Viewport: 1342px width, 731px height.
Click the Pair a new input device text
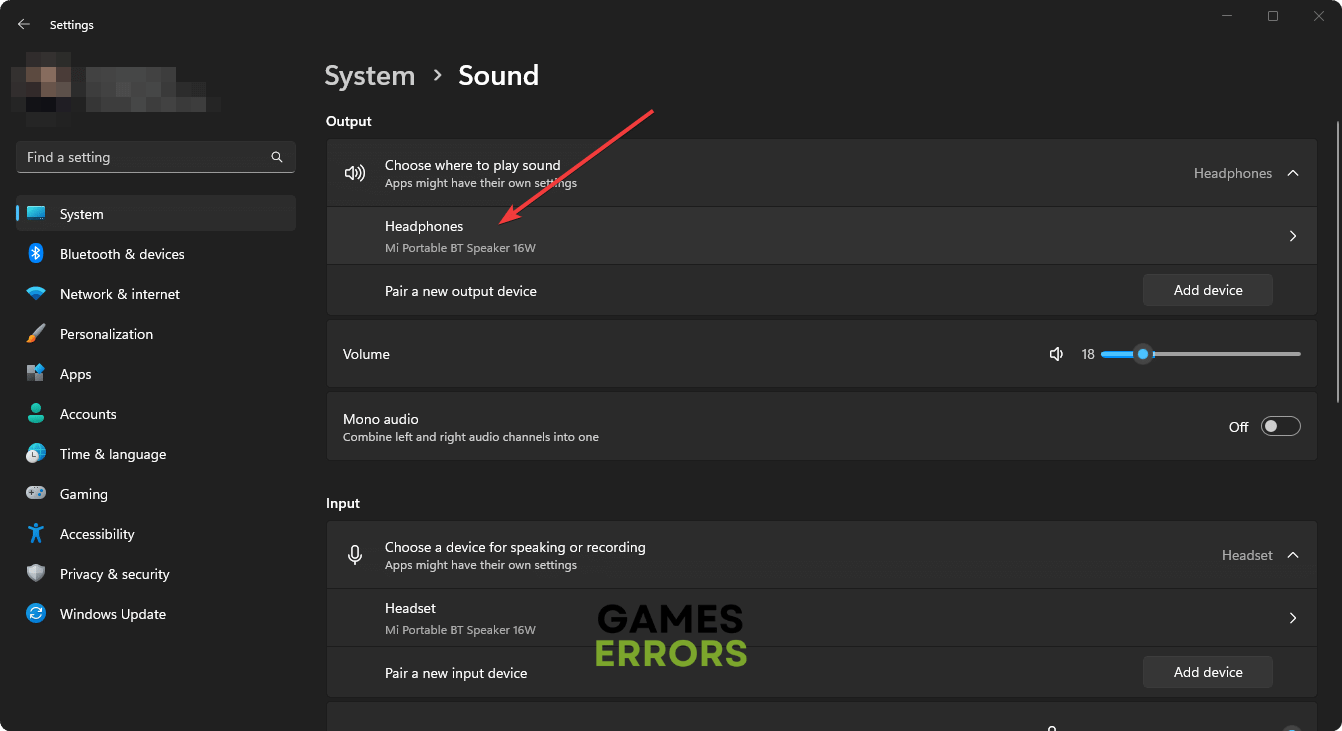click(x=456, y=673)
